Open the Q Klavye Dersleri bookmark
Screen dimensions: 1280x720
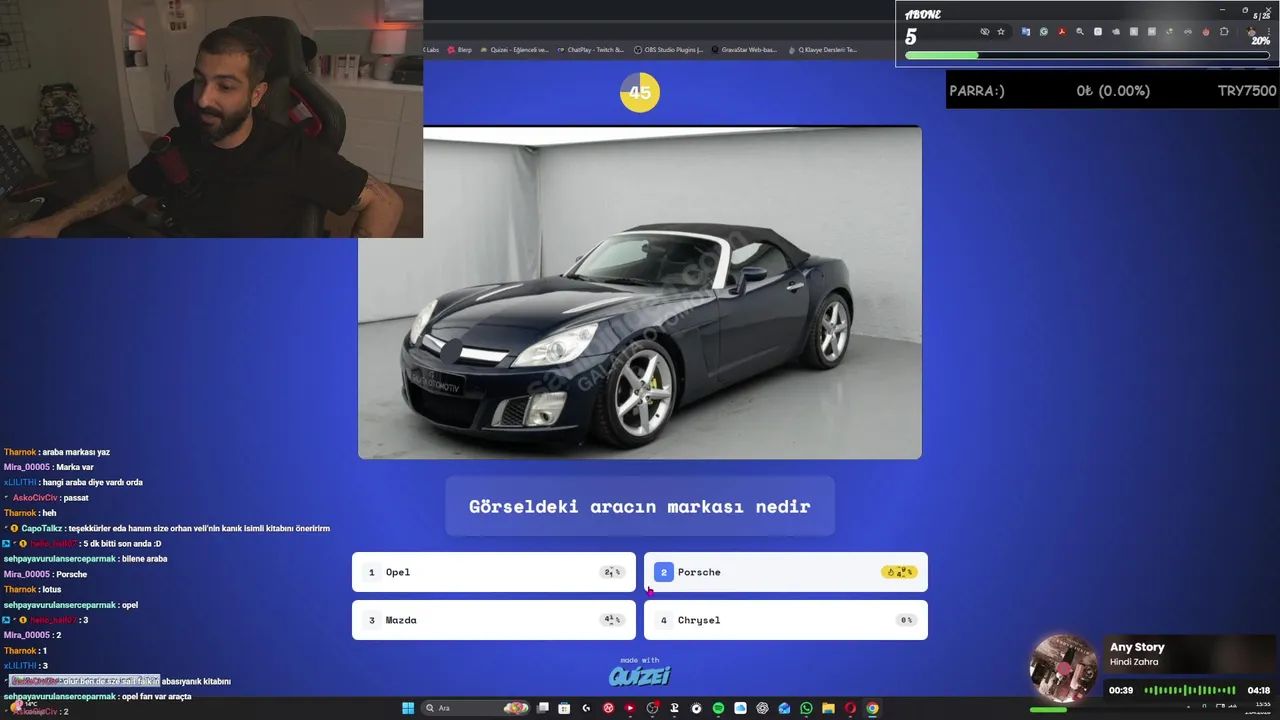[x=822, y=49]
